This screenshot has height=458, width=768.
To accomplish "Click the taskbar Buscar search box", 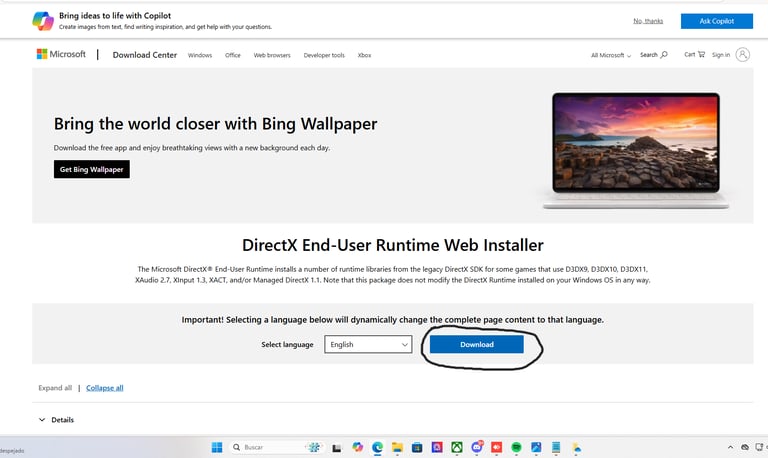I will click(276, 447).
